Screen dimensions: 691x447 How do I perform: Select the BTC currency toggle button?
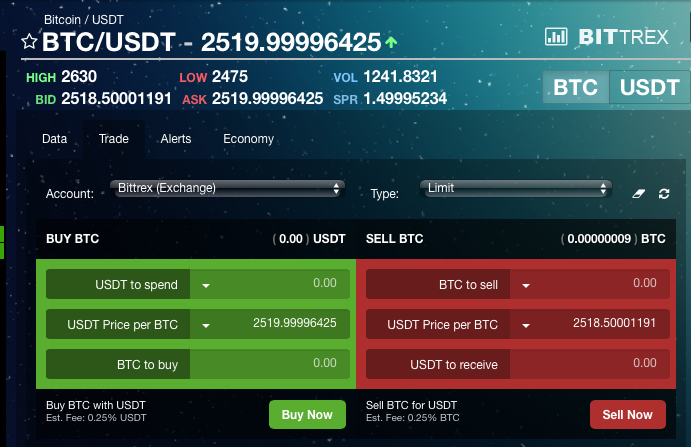click(576, 87)
